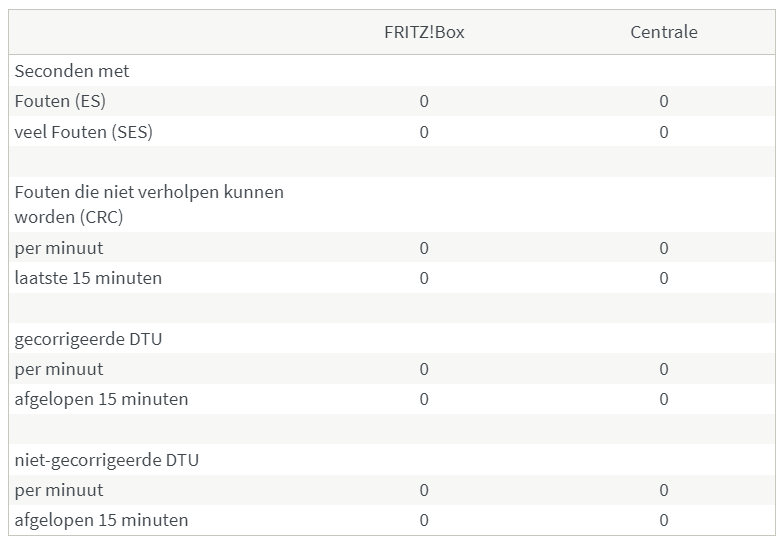Click Centrale value for veel Fouten (SES)
The height and width of the screenshot is (542, 782).
pyautogui.click(x=664, y=132)
